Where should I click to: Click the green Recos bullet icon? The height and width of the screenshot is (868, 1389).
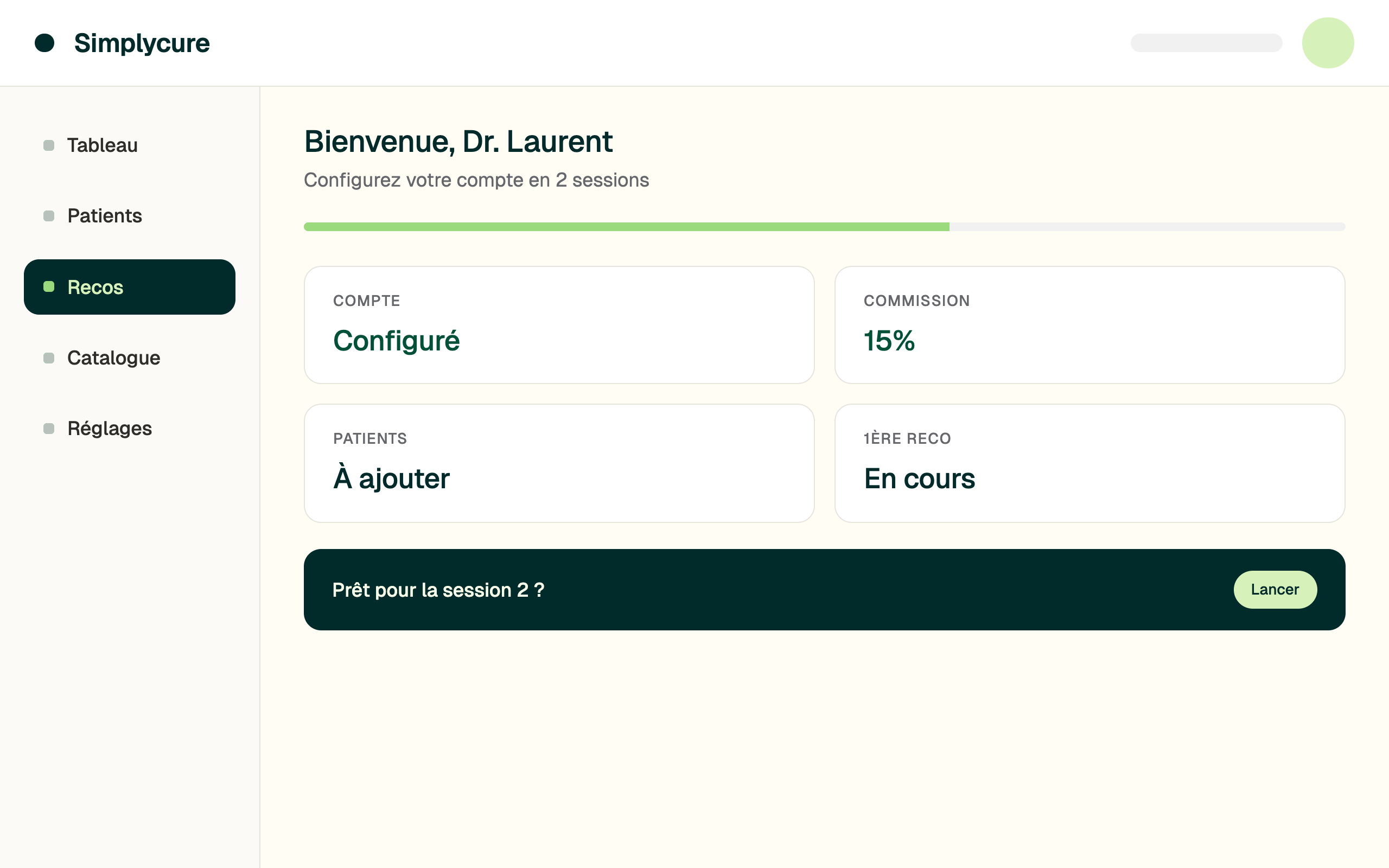click(x=49, y=286)
